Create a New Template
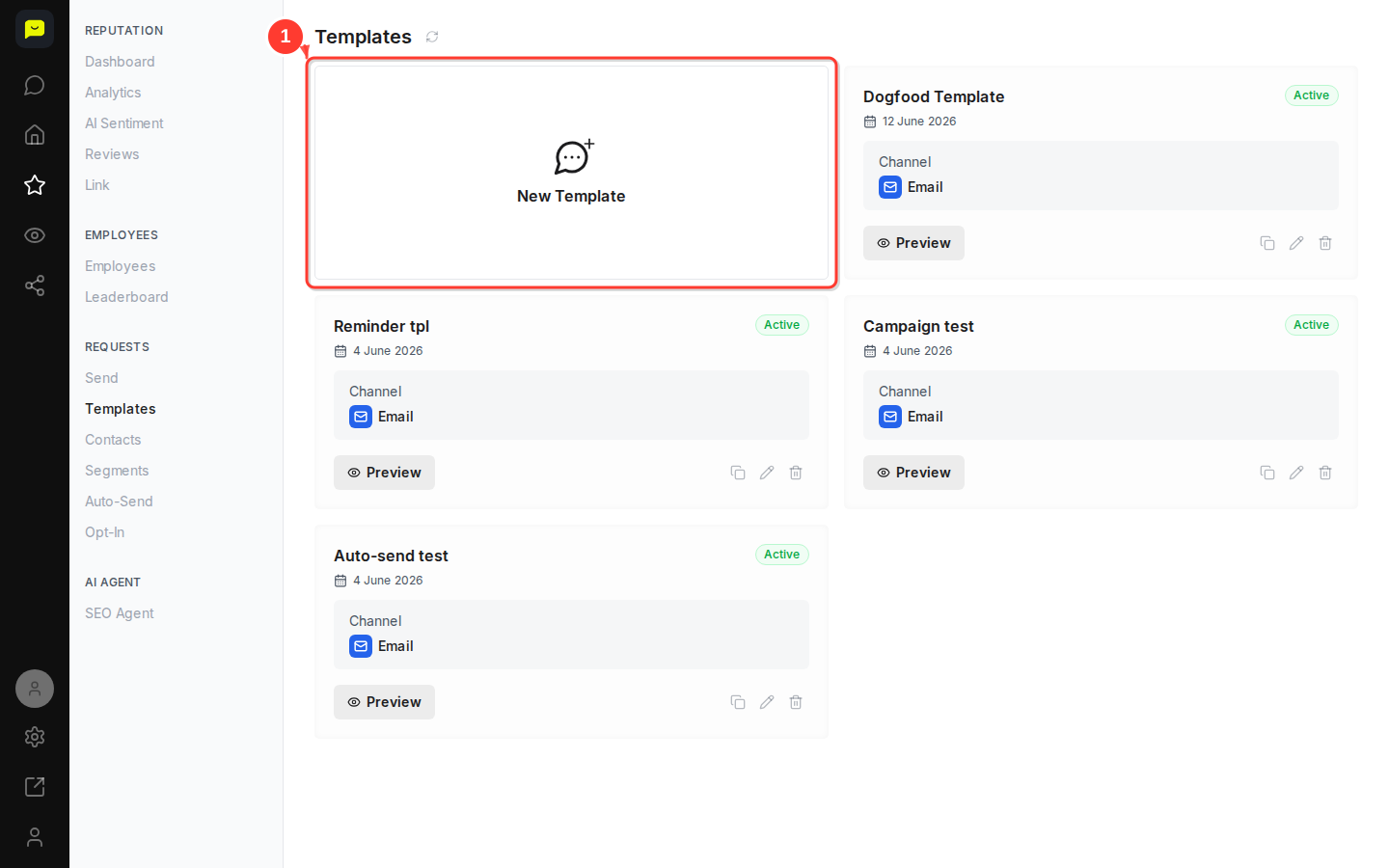This screenshot has width=1389, height=868. [571, 173]
